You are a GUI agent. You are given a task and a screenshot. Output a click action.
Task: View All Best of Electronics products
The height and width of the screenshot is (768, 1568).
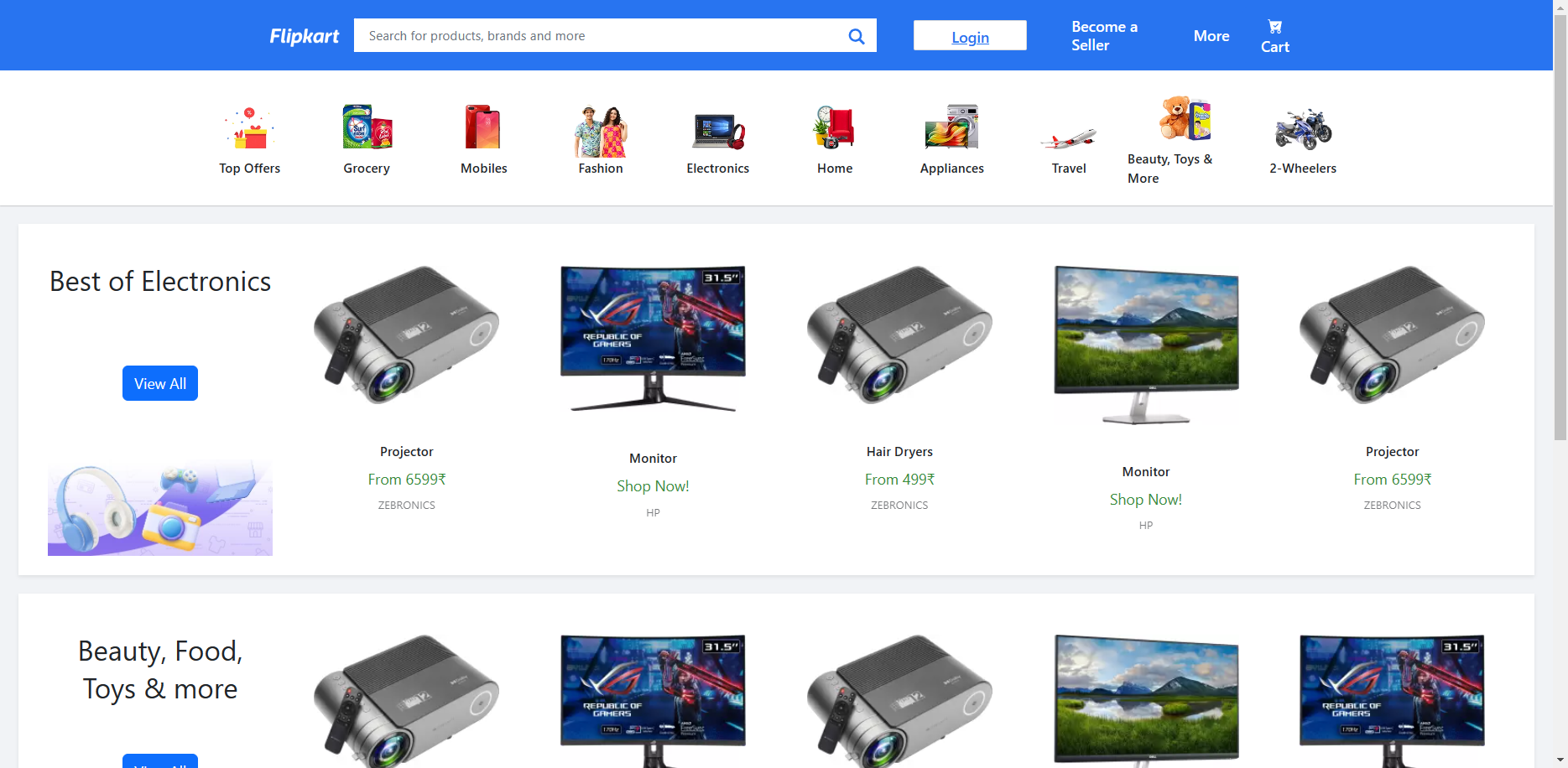(159, 383)
